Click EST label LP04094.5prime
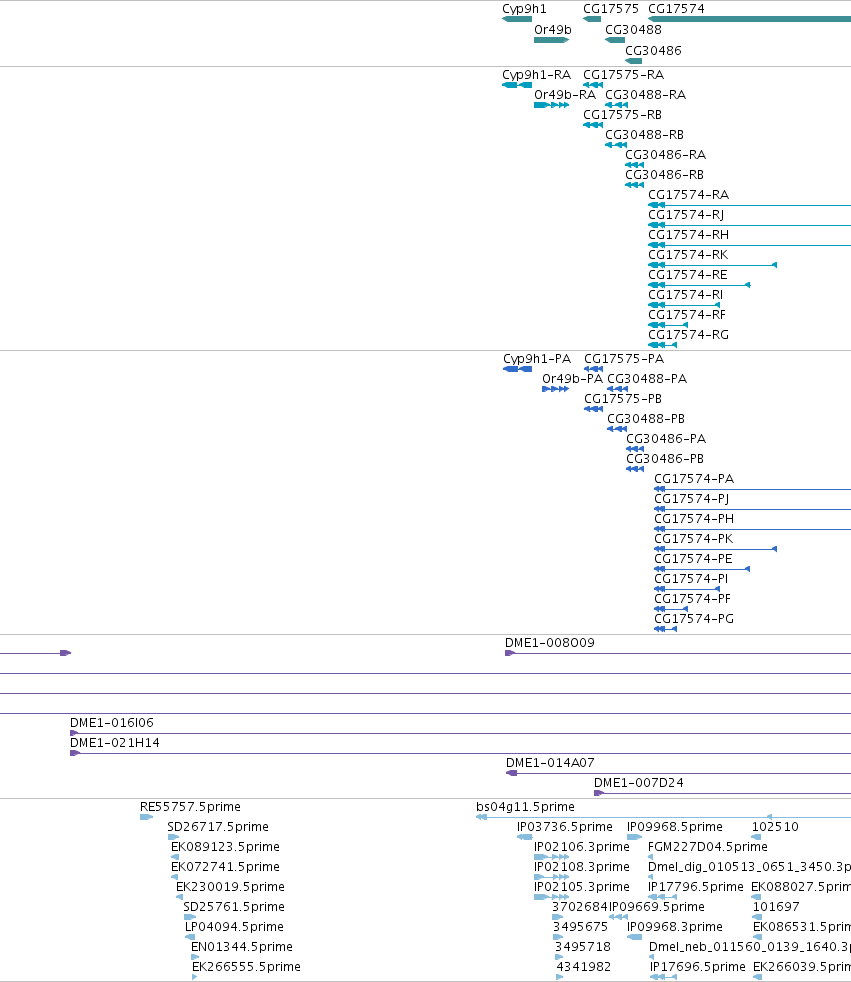Viewport: 851px width, 982px height. point(234,928)
